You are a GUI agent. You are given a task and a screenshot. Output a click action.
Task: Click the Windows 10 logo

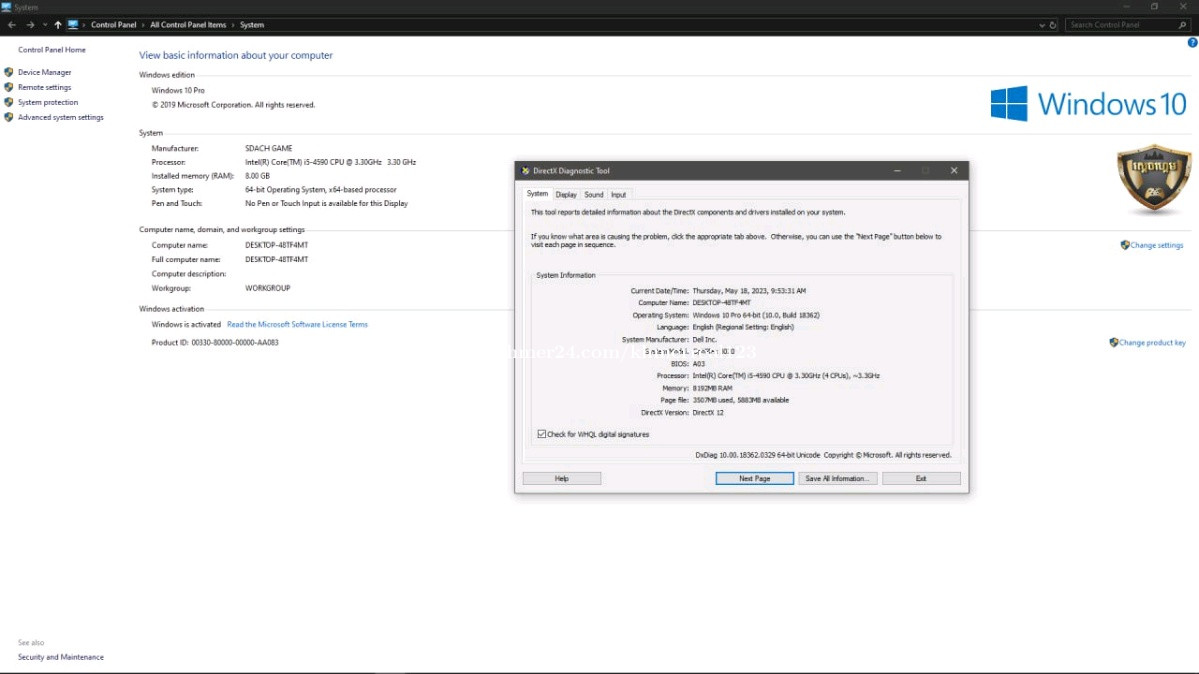click(1088, 103)
